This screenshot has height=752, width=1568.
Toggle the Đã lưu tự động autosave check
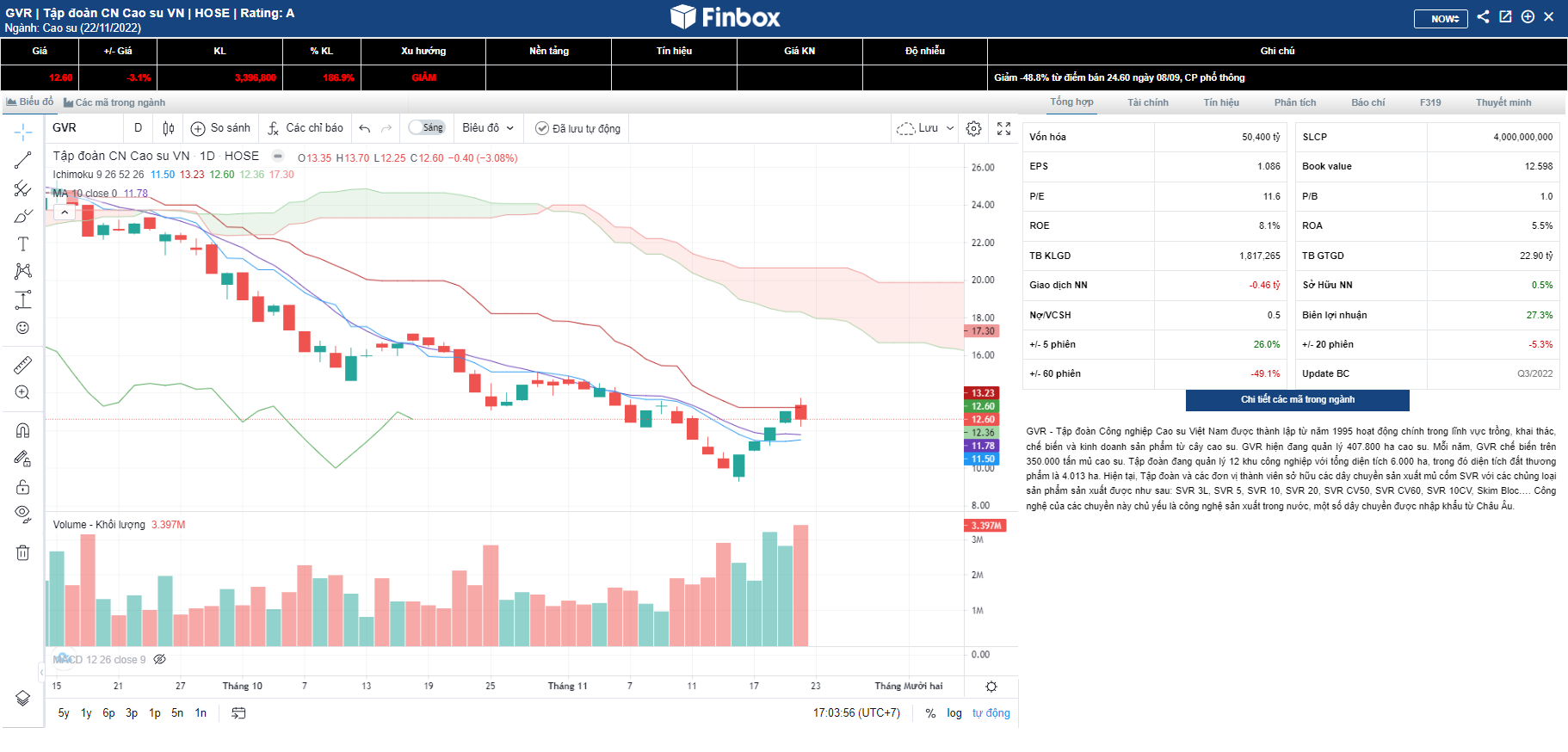point(577,128)
